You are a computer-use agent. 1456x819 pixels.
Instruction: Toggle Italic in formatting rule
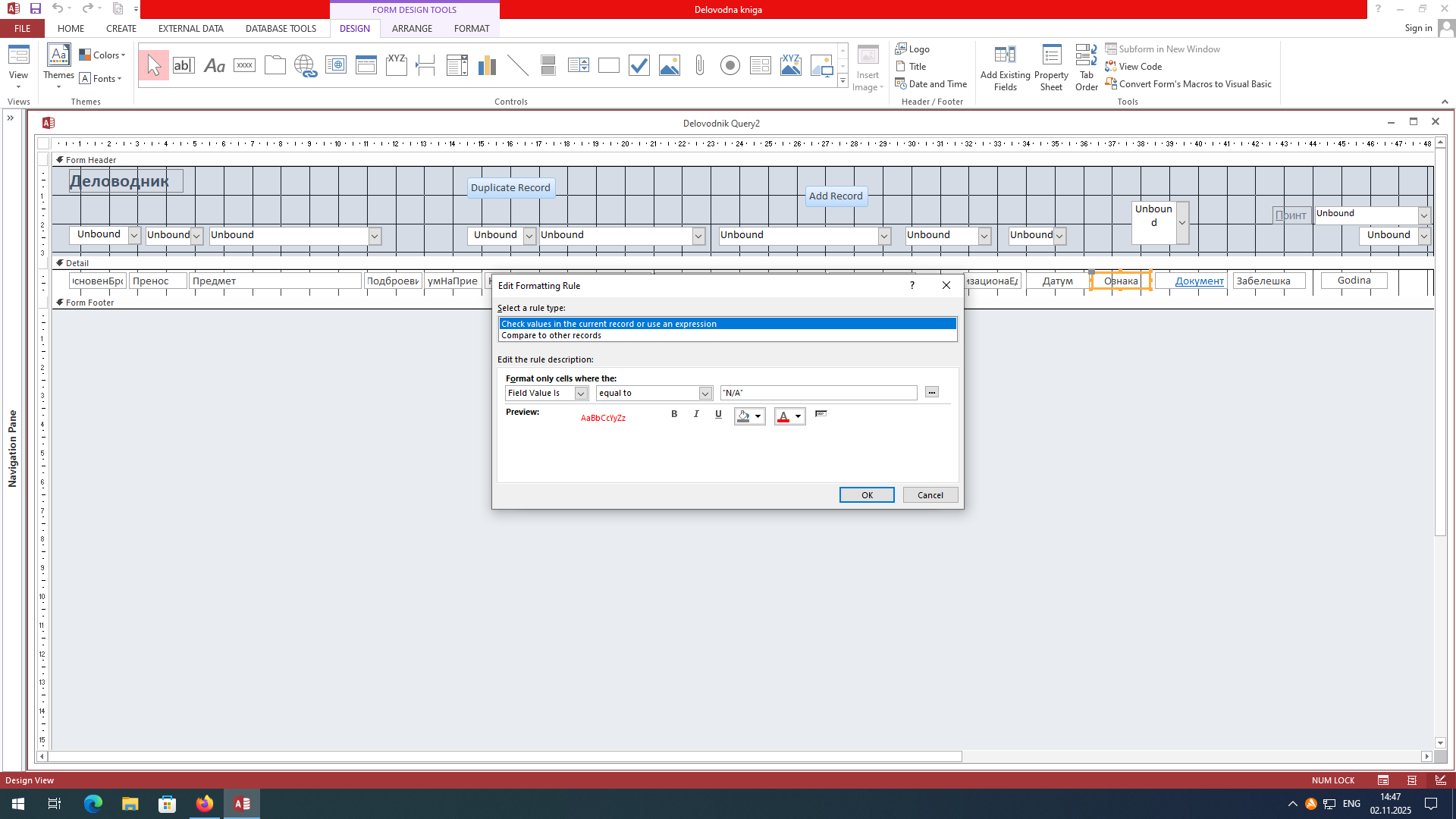tap(696, 414)
